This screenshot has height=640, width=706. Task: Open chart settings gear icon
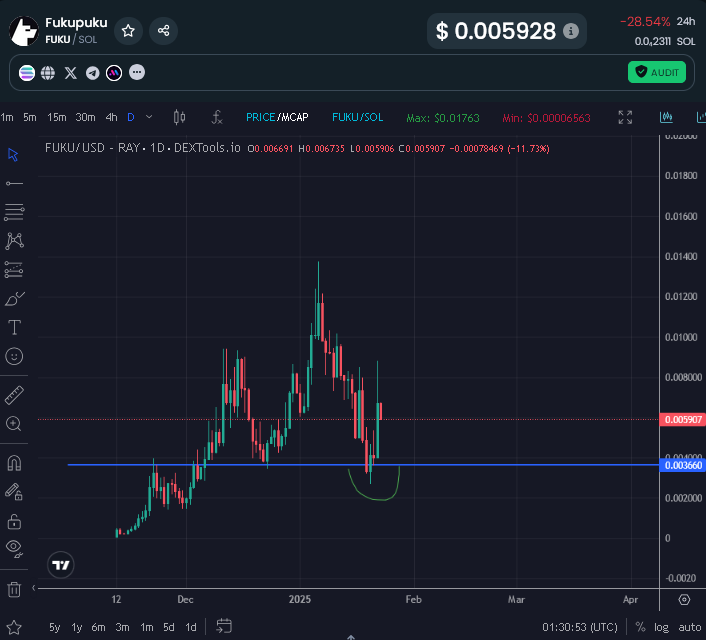tap(684, 599)
